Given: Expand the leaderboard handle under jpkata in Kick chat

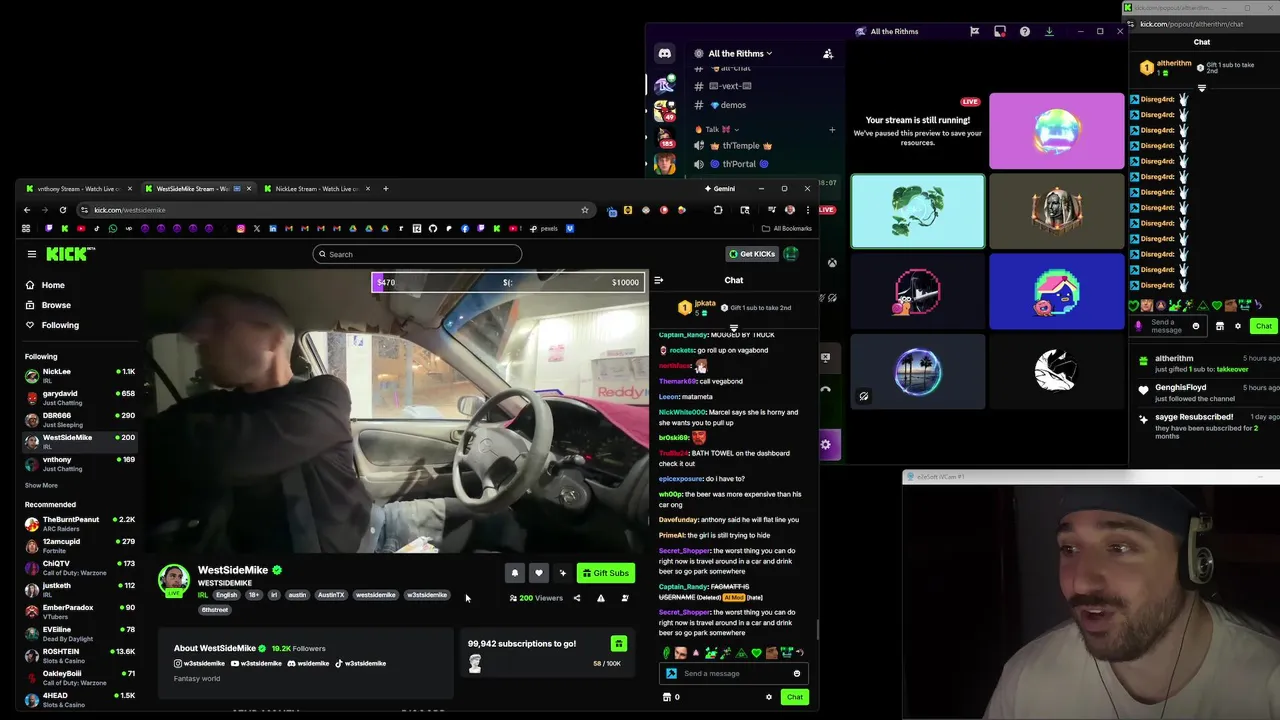Looking at the screenshot, I should [x=733, y=328].
